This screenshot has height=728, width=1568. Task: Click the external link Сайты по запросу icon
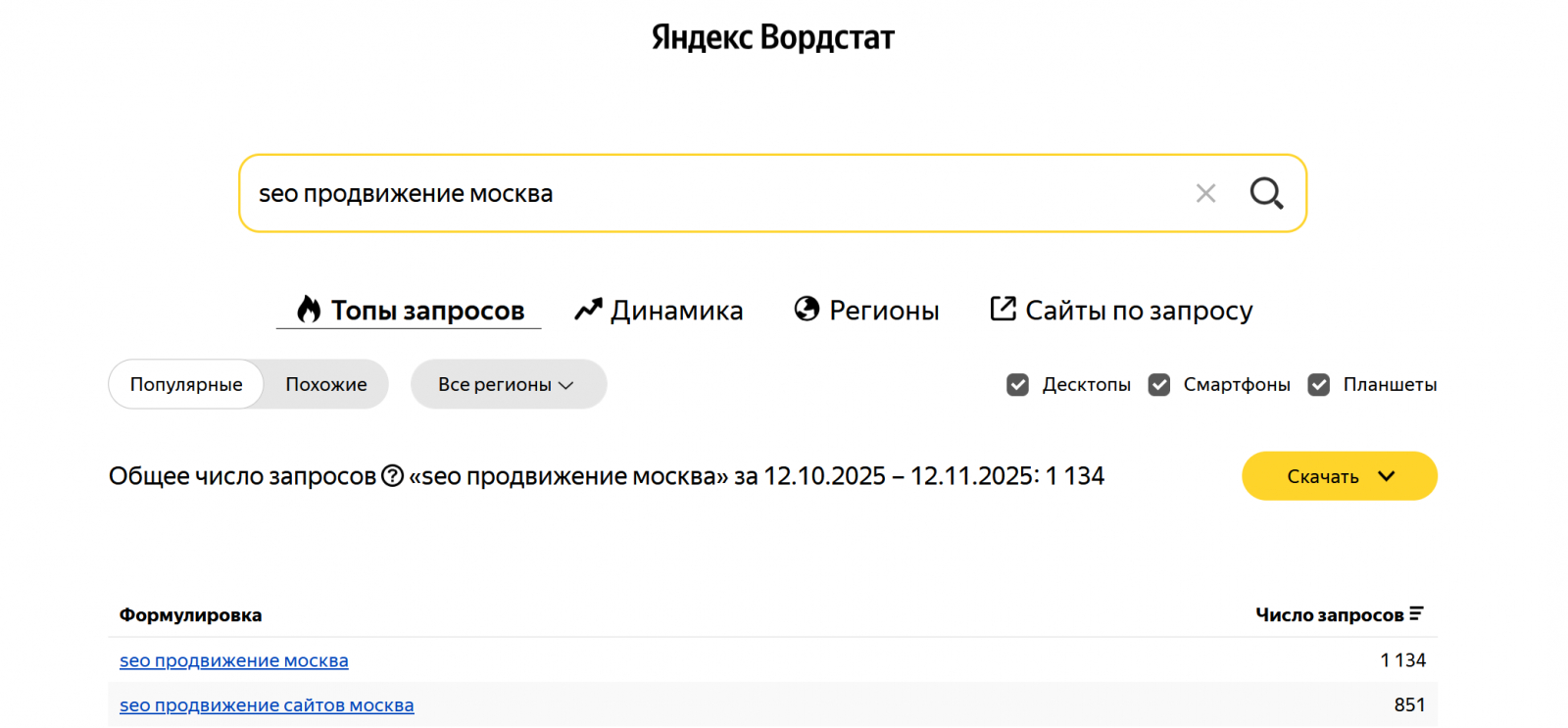1003,309
